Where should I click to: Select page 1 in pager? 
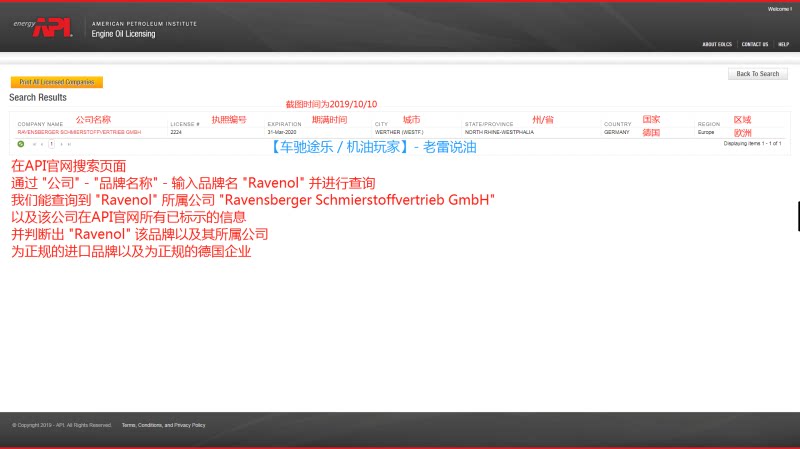click(52, 144)
